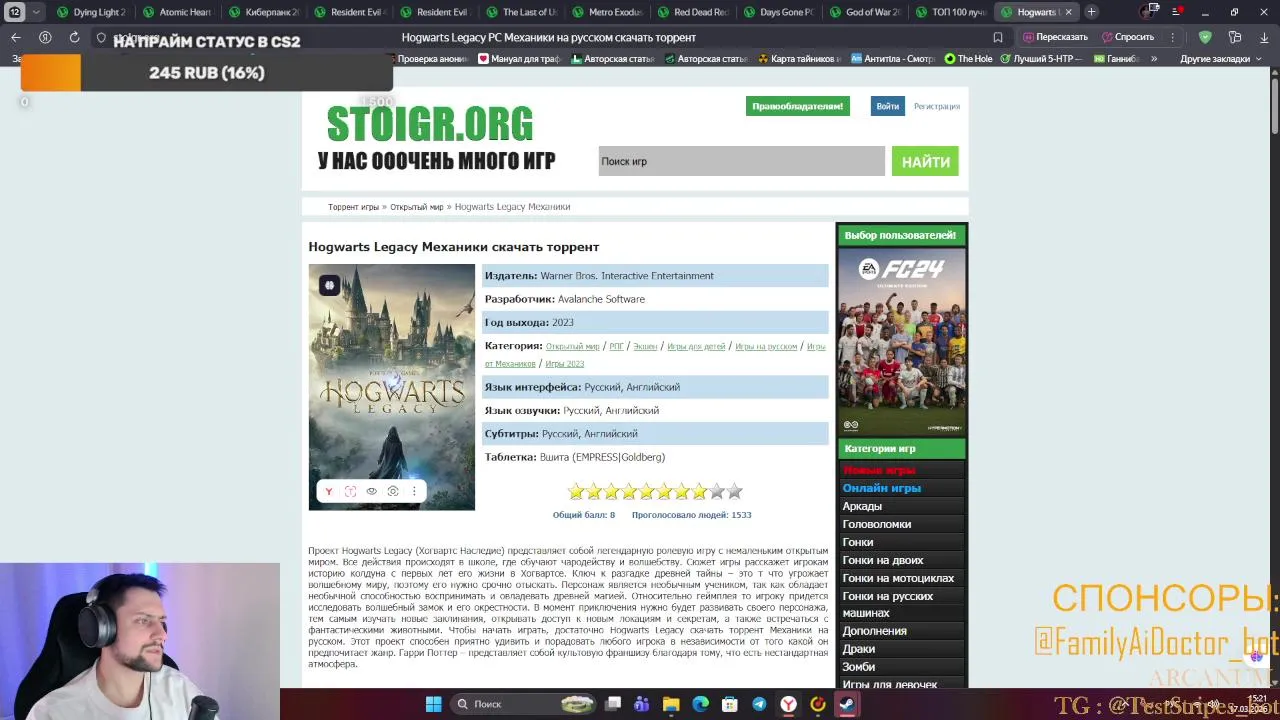Image resolution: width=1280 pixels, height=720 pixels.
Task: Click the Yandex search icon on the cover image
Action: tap(329, 491)
